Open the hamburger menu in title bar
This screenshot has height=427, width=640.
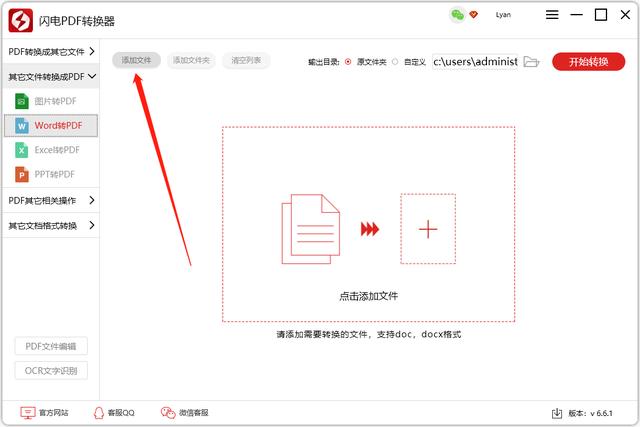[x=551, y=15]
